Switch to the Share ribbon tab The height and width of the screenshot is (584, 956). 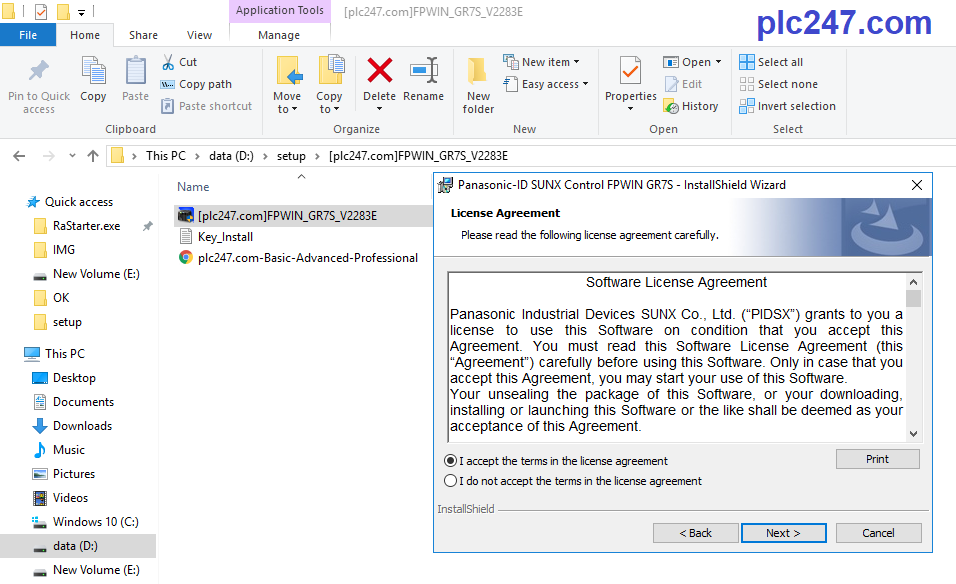(143, 35)
